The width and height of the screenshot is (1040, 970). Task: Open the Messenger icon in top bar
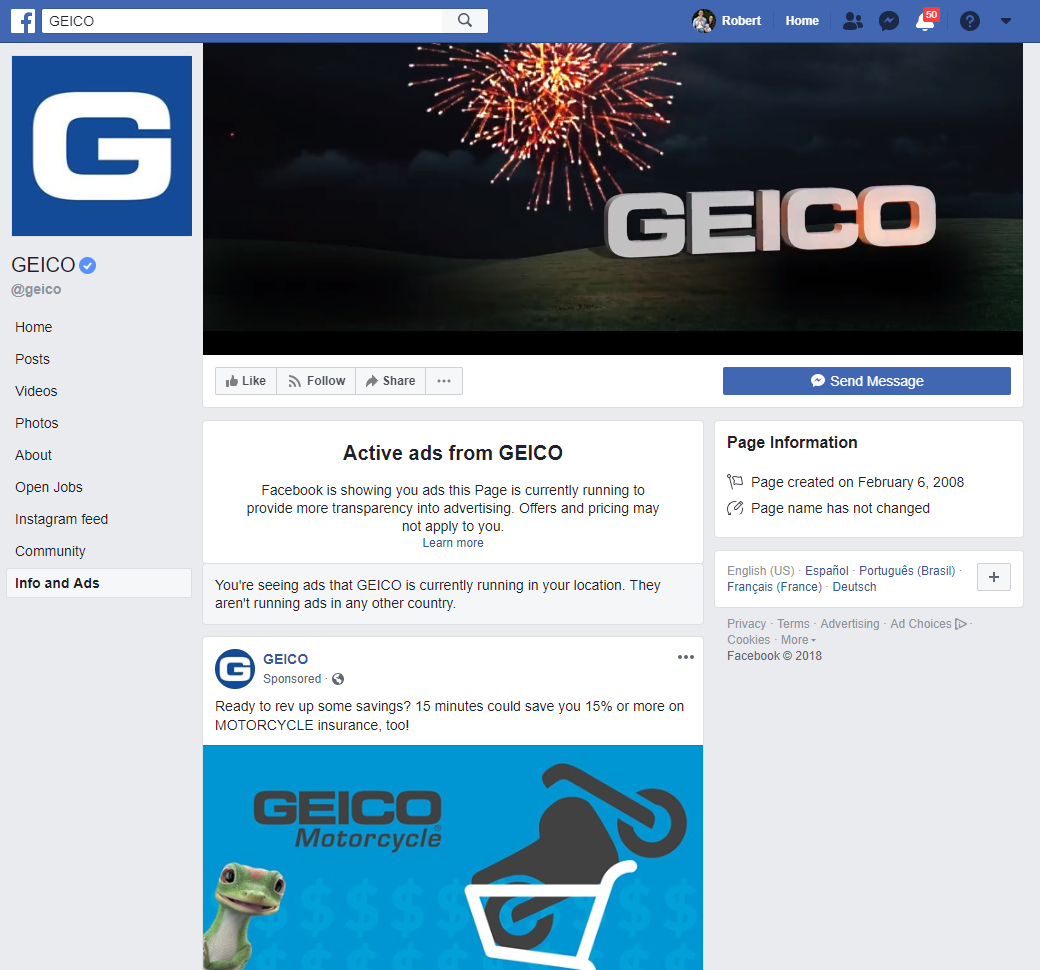coord(888,21)
